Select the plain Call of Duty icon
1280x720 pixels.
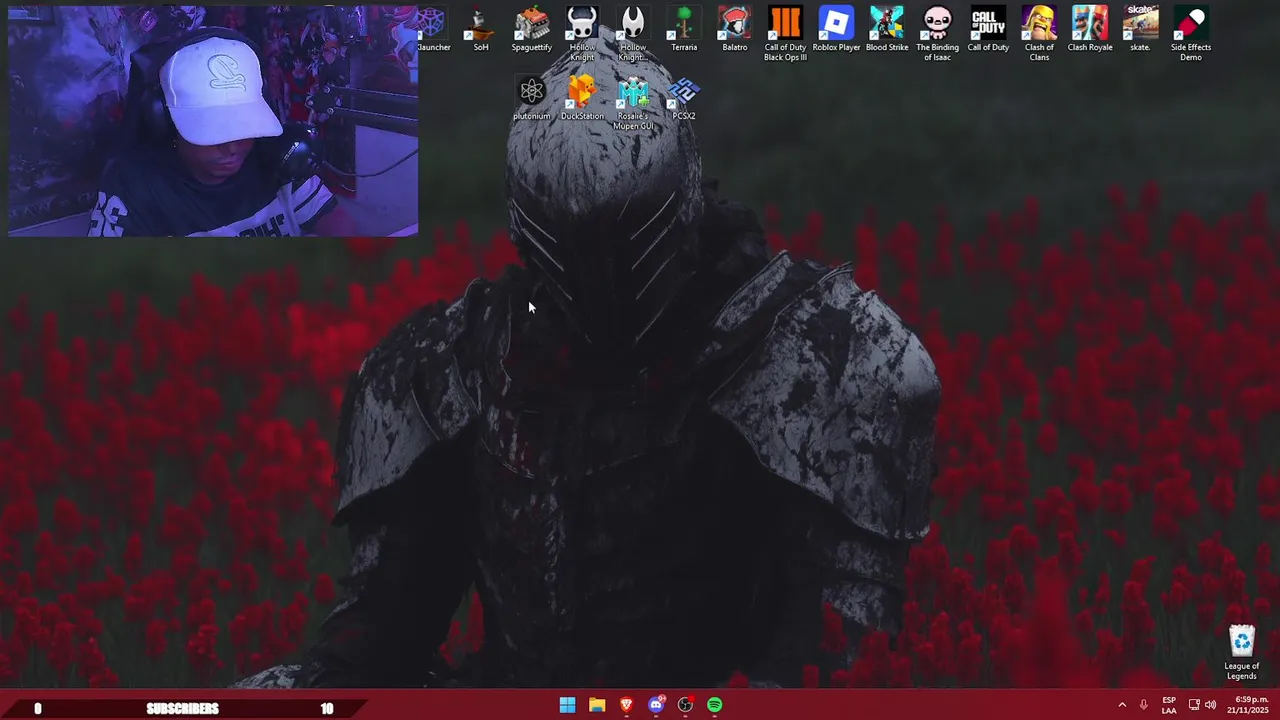tap(988, 30)
